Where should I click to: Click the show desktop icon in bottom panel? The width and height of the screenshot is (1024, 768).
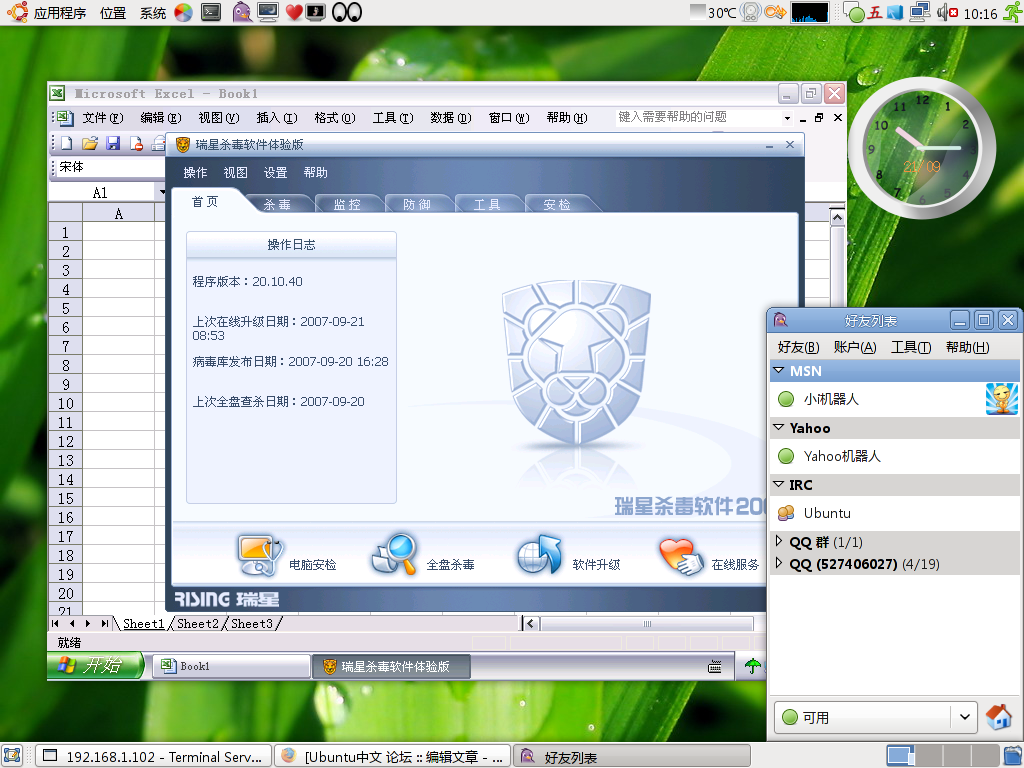tap(12, 756)
